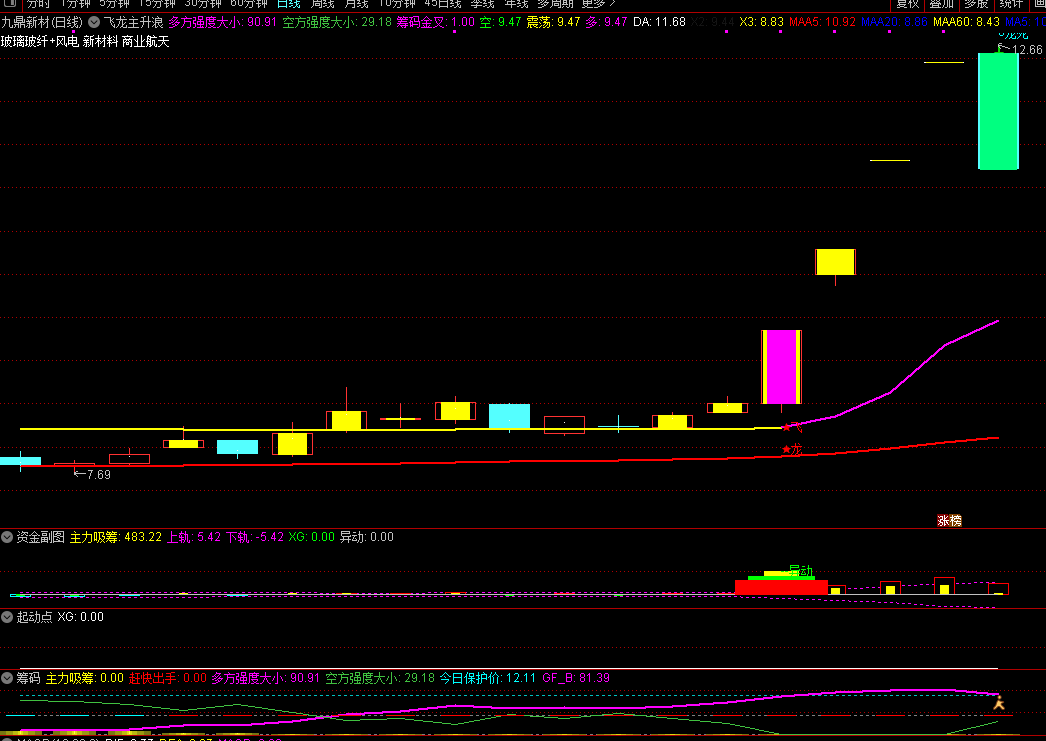Select the large red bar in 资金副图

781,587
